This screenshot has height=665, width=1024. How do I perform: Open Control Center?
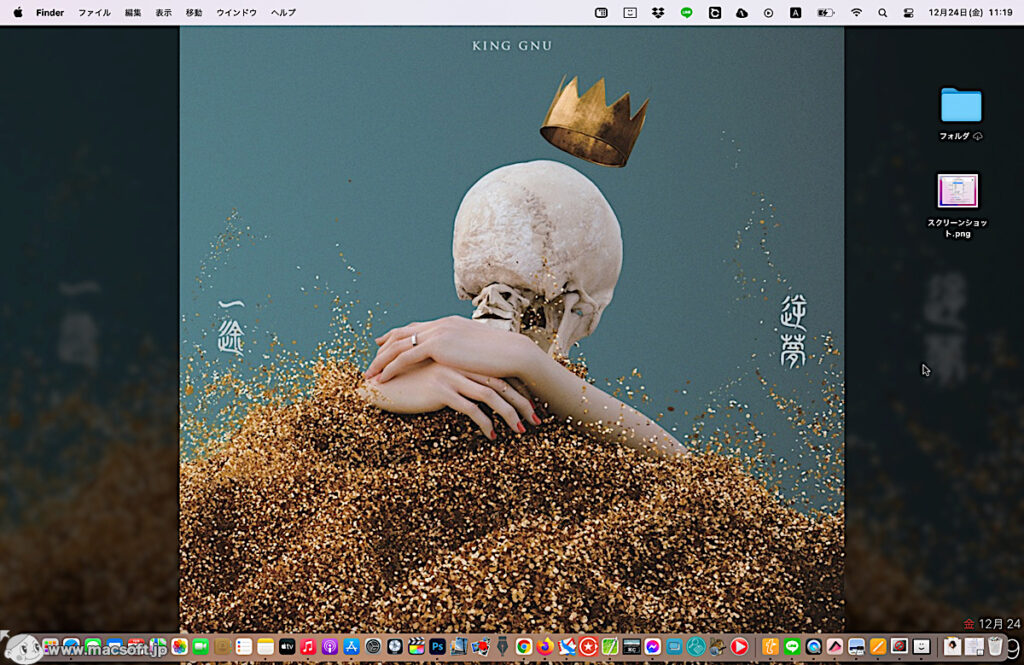pyautogui.click(x=908, y=12)
